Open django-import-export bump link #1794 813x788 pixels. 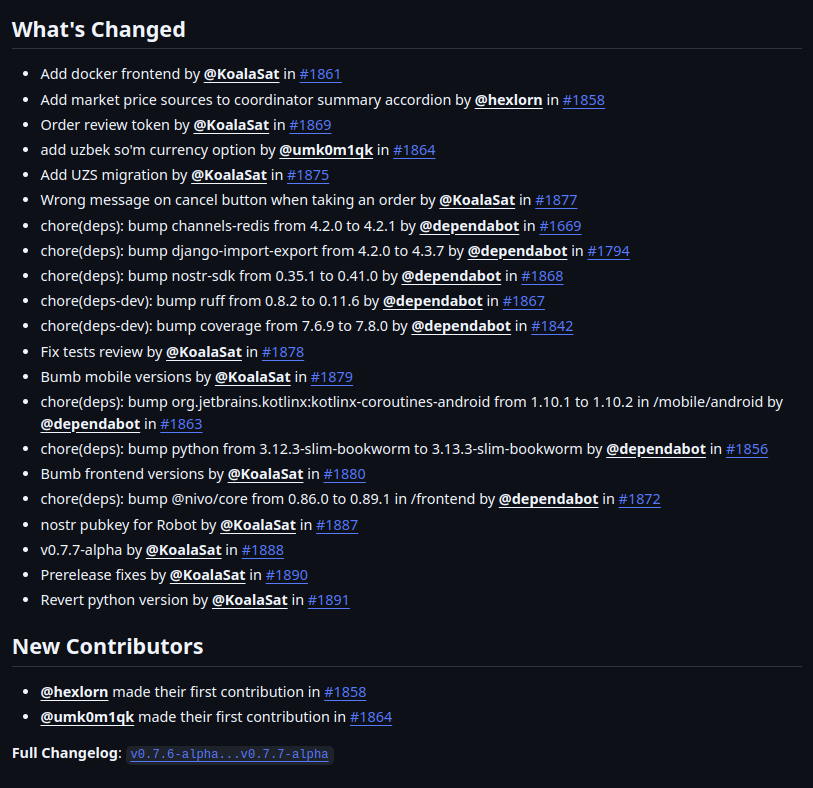coord(608,251)
